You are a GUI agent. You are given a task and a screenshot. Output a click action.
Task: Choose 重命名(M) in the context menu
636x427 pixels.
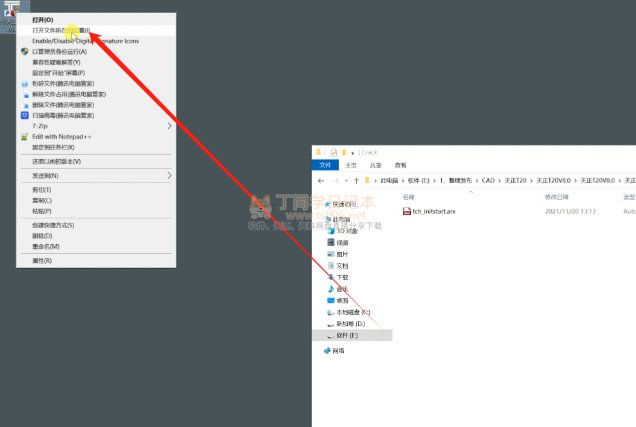tap(96, 246)
